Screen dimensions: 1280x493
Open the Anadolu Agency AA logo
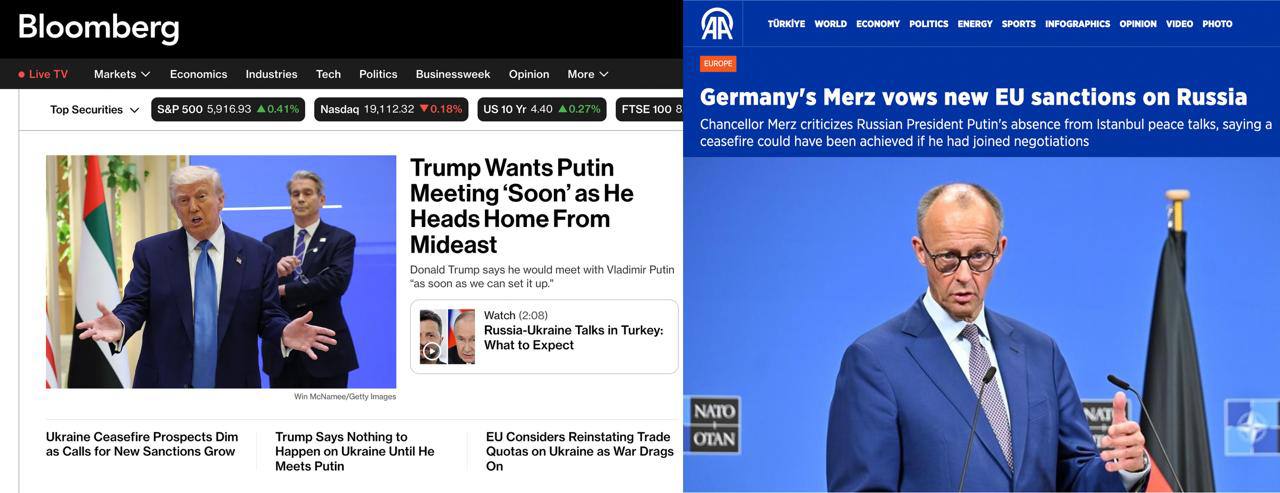click(716, 23)
